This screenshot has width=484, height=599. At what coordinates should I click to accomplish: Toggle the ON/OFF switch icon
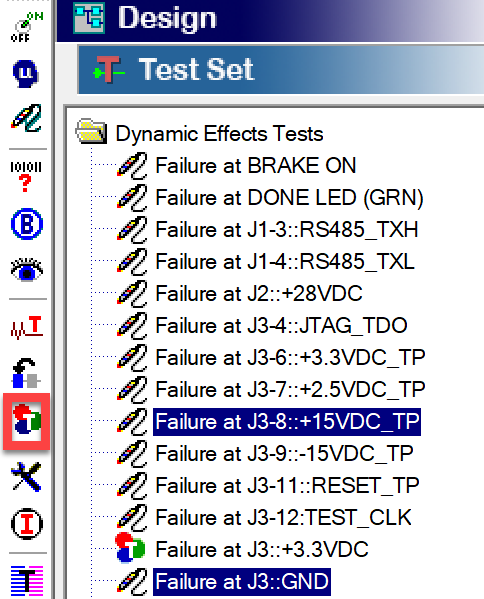[x=26, y=27]
